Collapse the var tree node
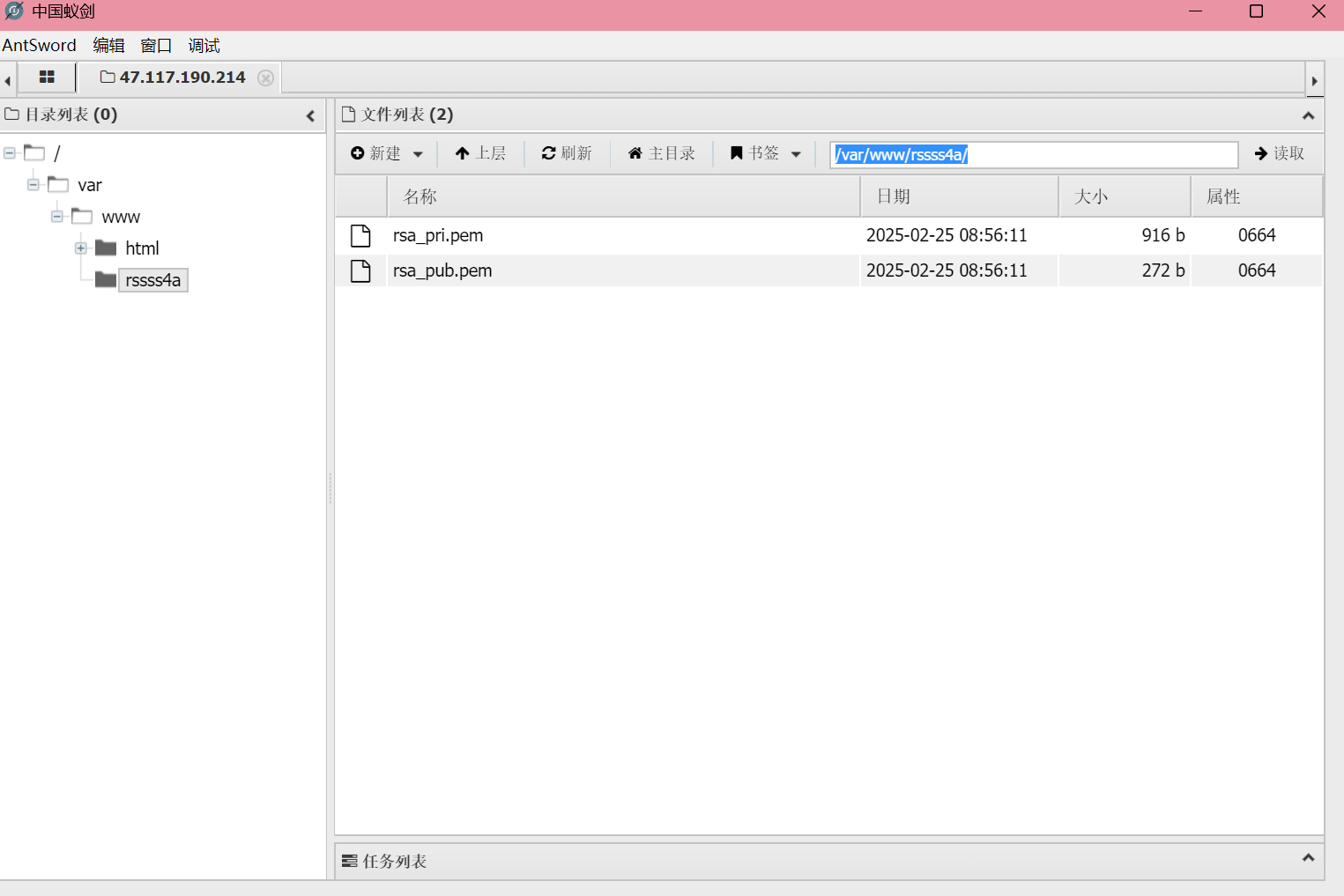The height and width of the screenshot is (896, 1344). pyautogui.click(x=33, y=185)
